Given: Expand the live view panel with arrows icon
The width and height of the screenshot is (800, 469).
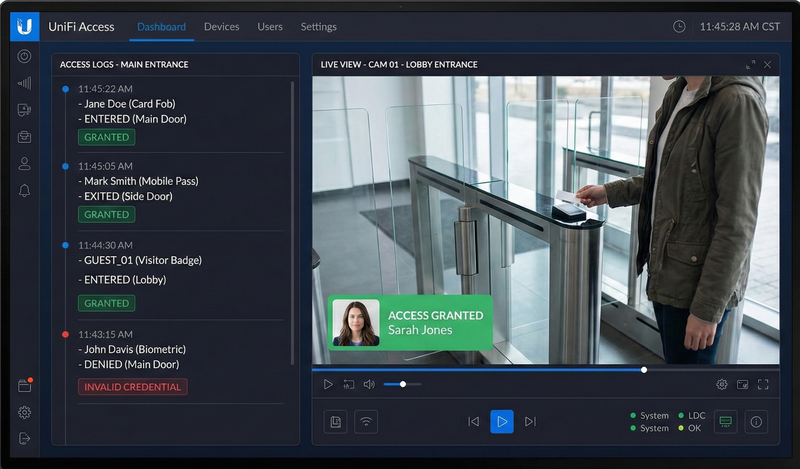Looking at the screenshot, I should click(751, 65).
